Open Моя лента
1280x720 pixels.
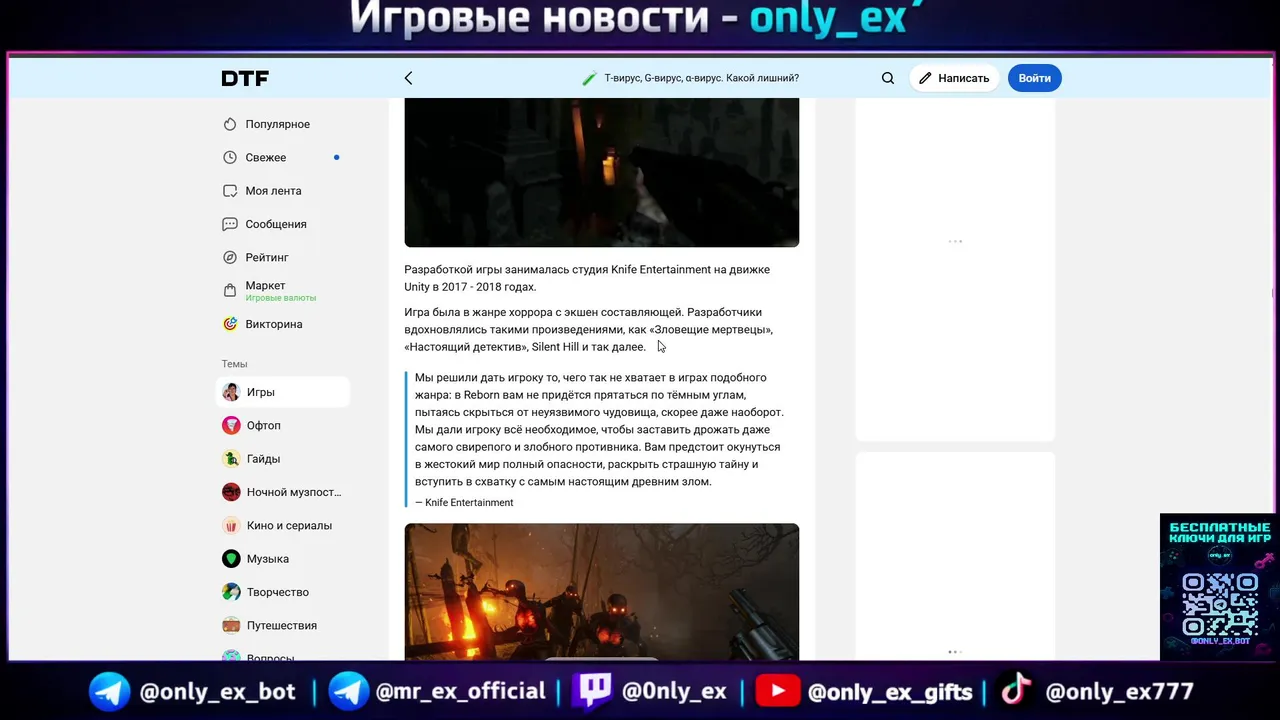pos(273,191)
